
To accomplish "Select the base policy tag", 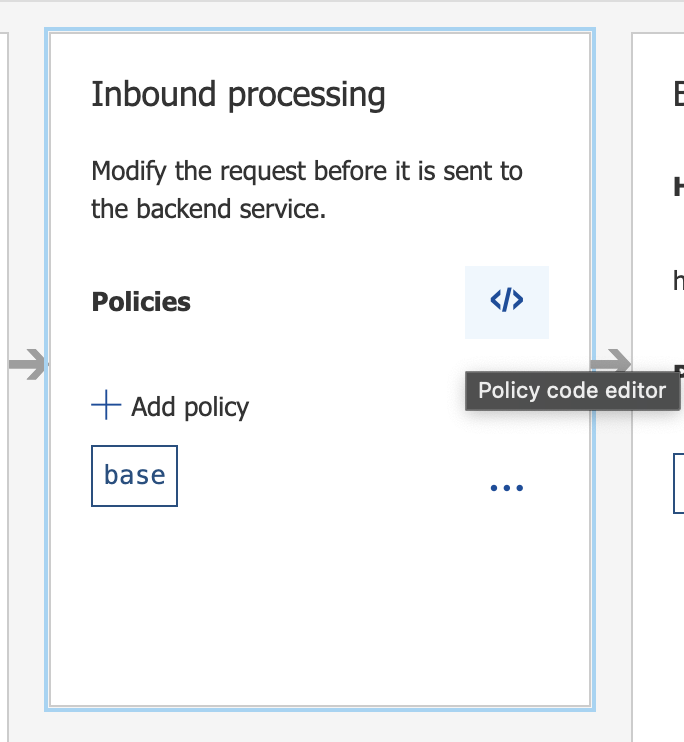I will click(134, 475).
